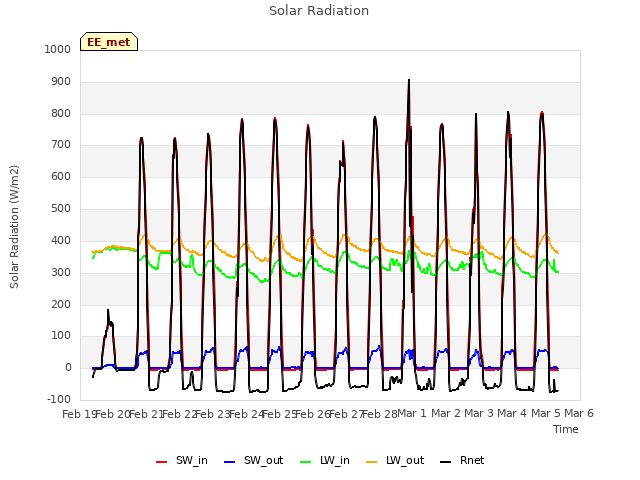
Task: Click the green LW_in legend swatch
Action: click(305, 462)
